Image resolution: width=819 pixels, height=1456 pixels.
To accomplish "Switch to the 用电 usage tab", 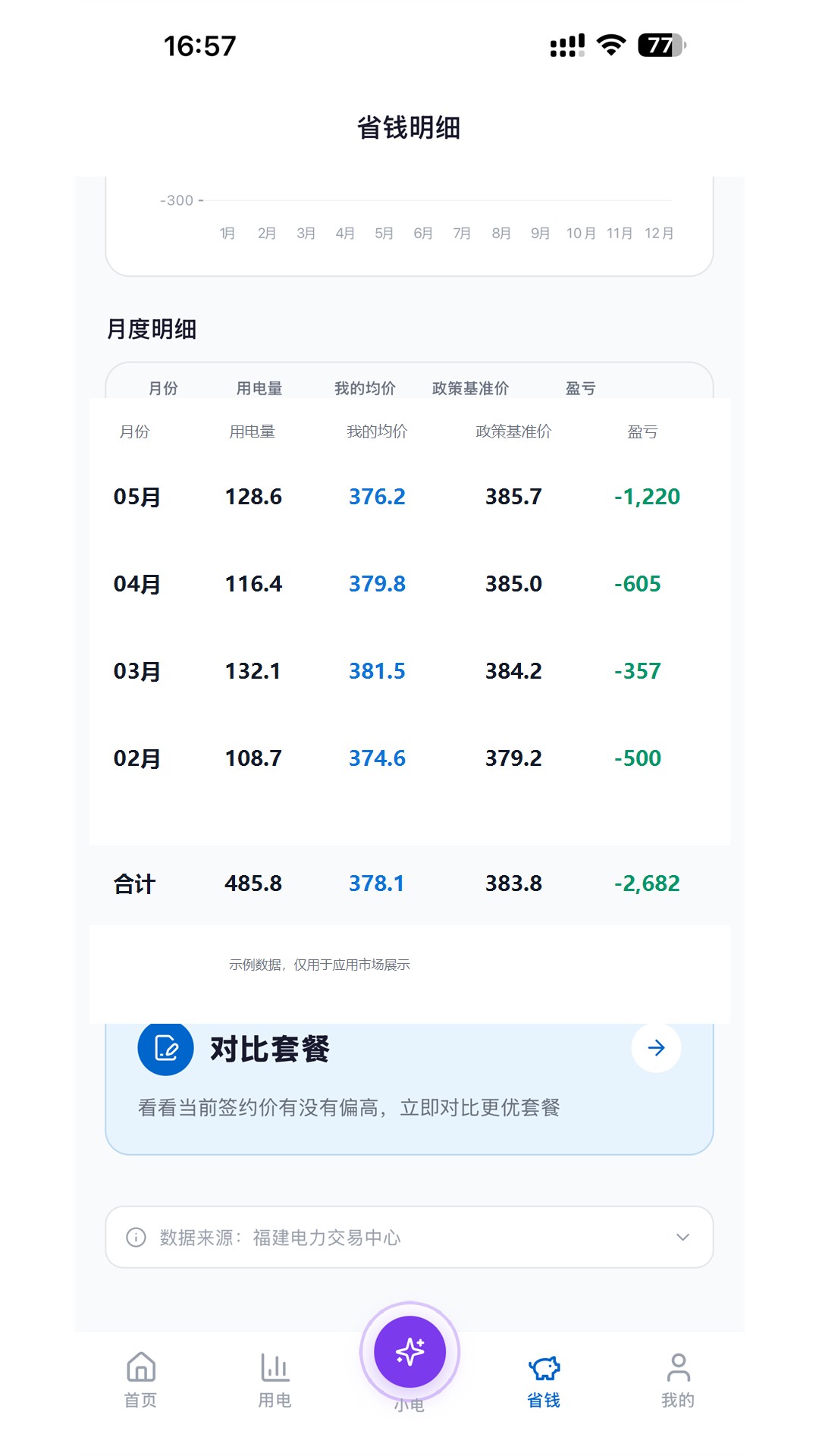I will tap(275, 1379).
